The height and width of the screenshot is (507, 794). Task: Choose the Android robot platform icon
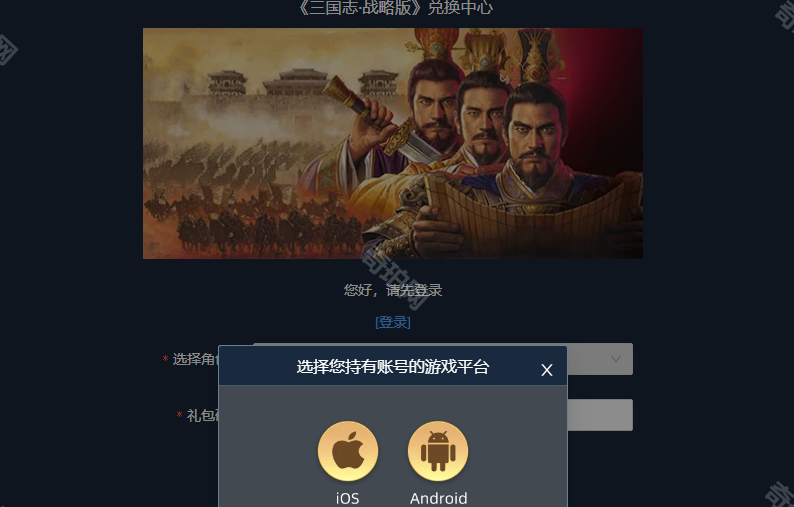pyautogui.click(x=438, y=451)
